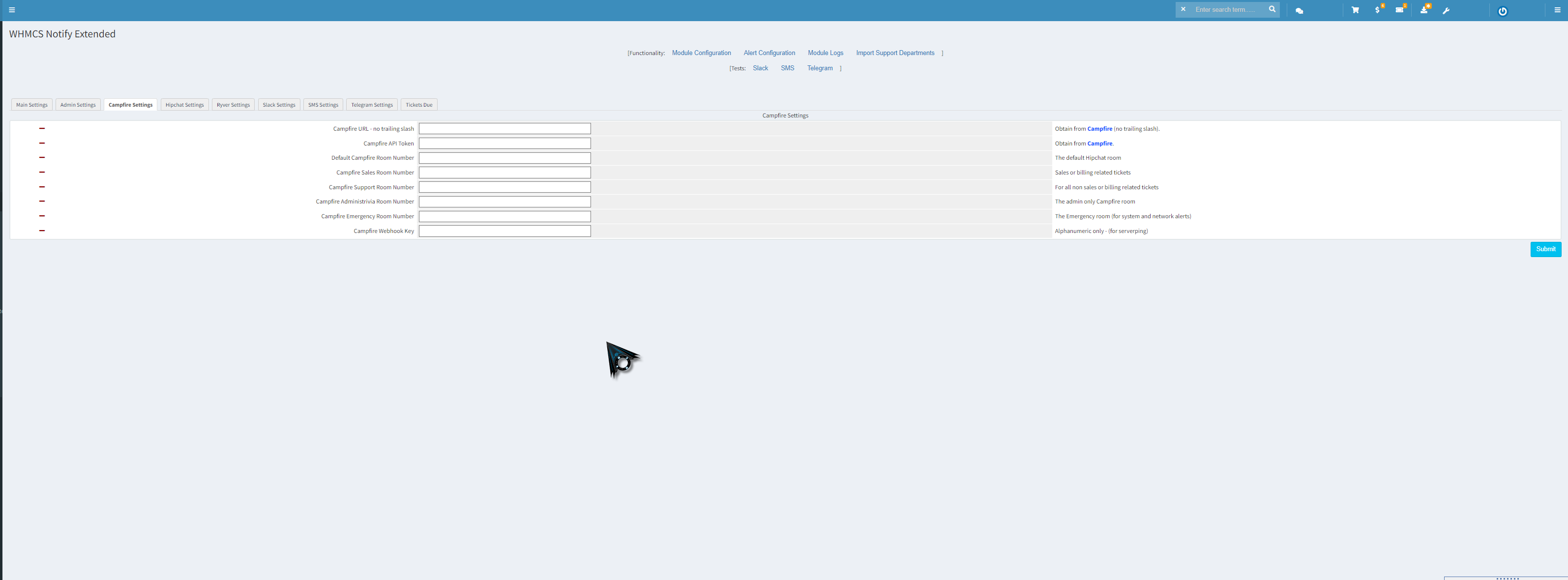Run the Slack test link
This screenshot has width=1568, height=580.
coord(760,68)
